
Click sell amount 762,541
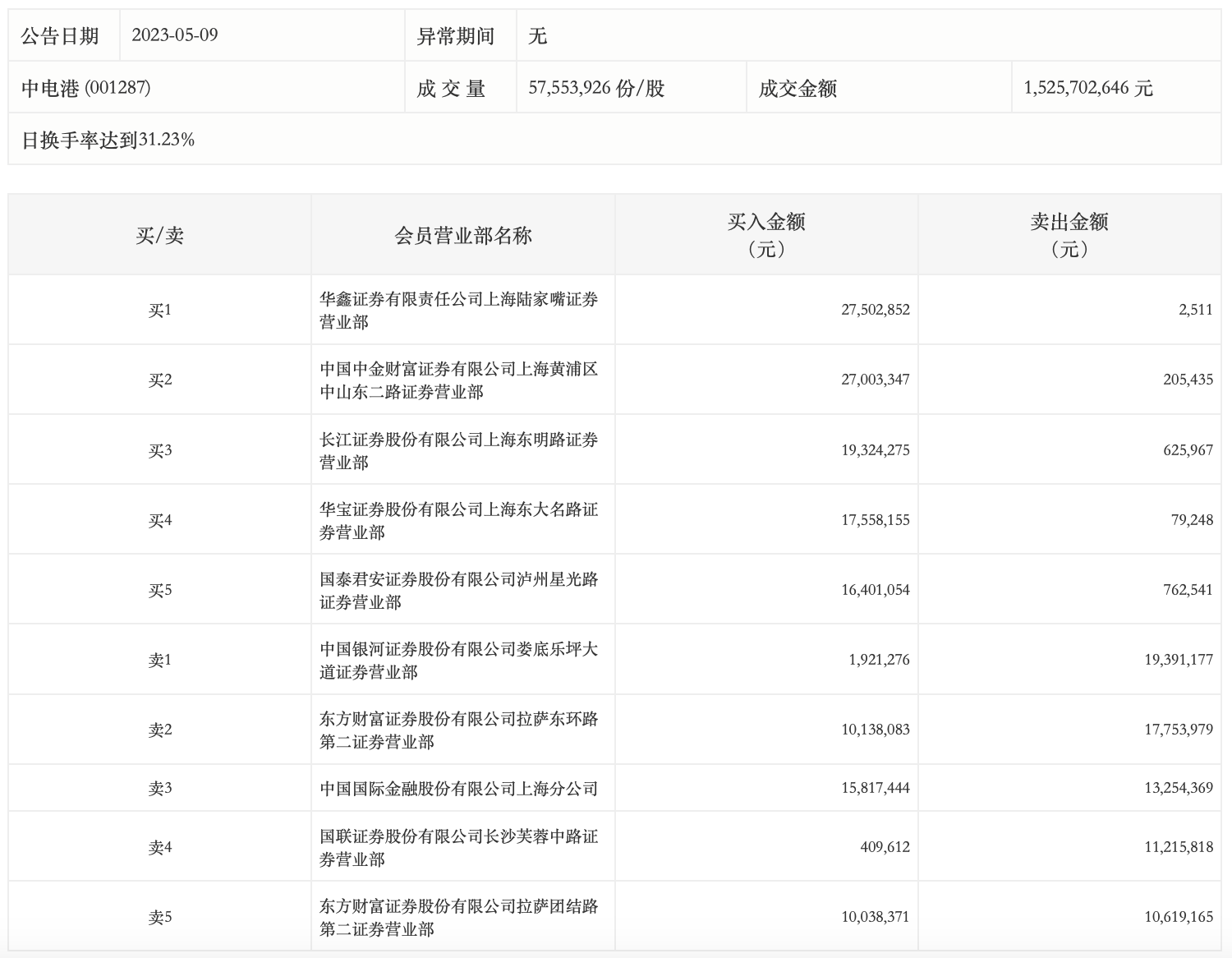click(x=1189, y=590)
